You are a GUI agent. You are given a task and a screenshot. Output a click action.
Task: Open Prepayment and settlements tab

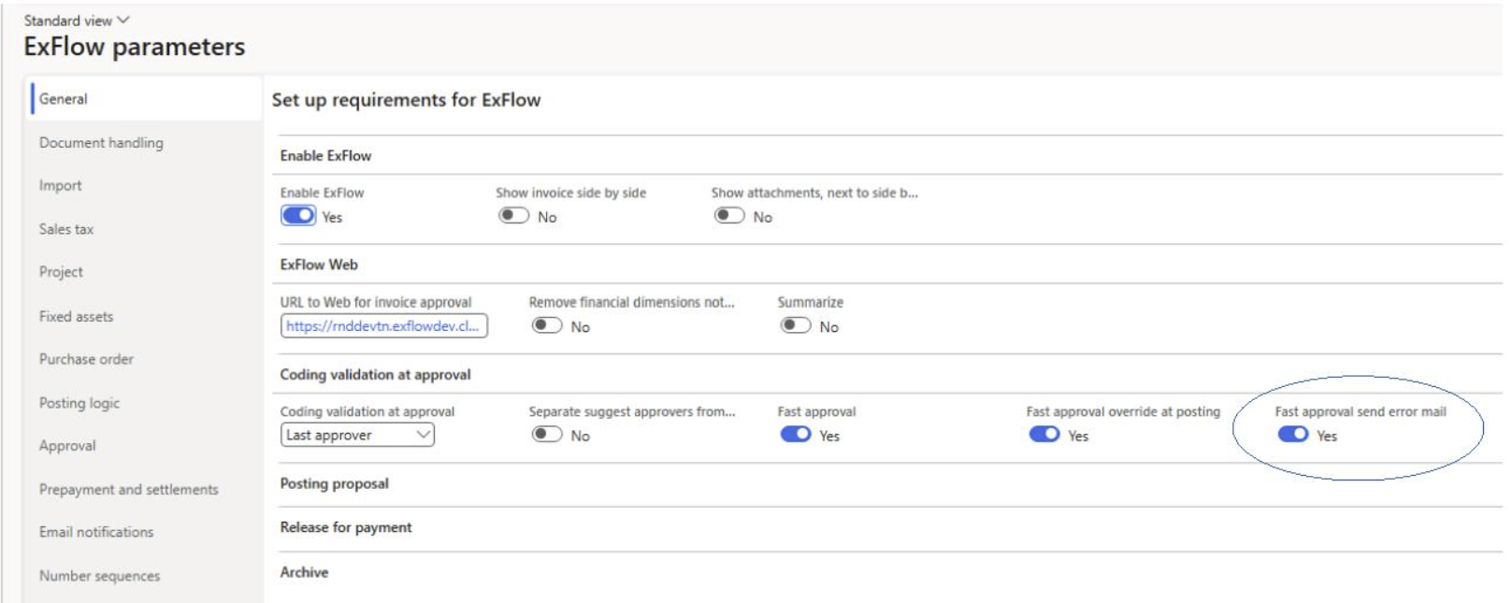(x=146, y=489)
